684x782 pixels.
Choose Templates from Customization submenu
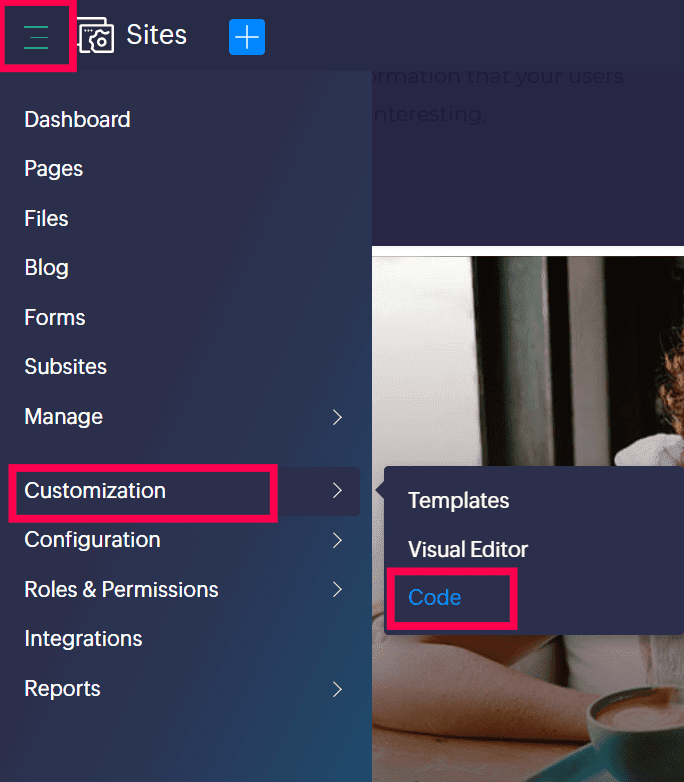[x=458, y=501]
